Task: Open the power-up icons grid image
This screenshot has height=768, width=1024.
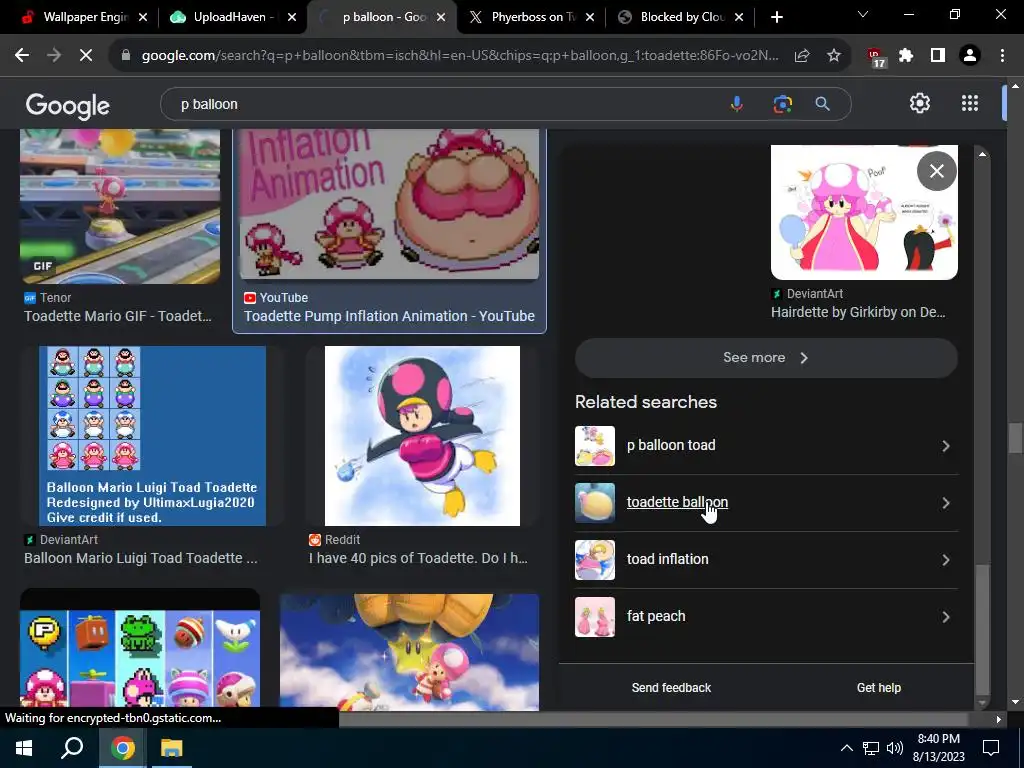Action: click(140, 650)
